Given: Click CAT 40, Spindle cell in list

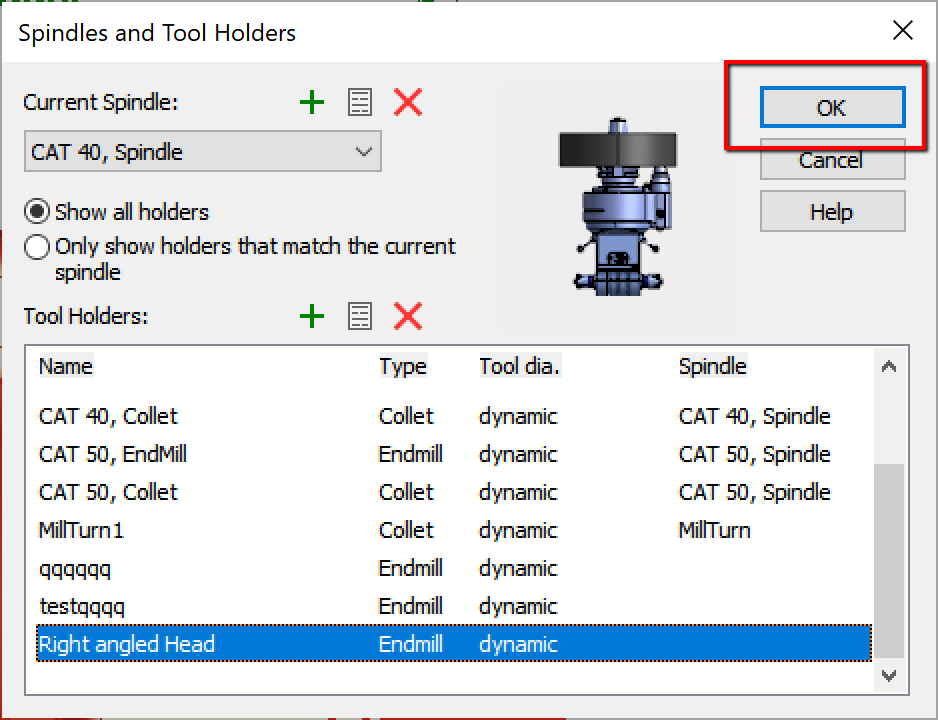Looking at the screenshot, I should tap(754, 416).
